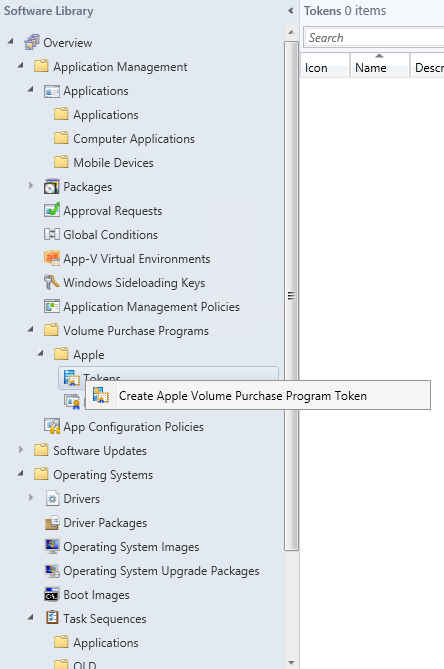Select the App Configuration Policies icon
This screenshot has width=444, height=669.
(52, 427)
